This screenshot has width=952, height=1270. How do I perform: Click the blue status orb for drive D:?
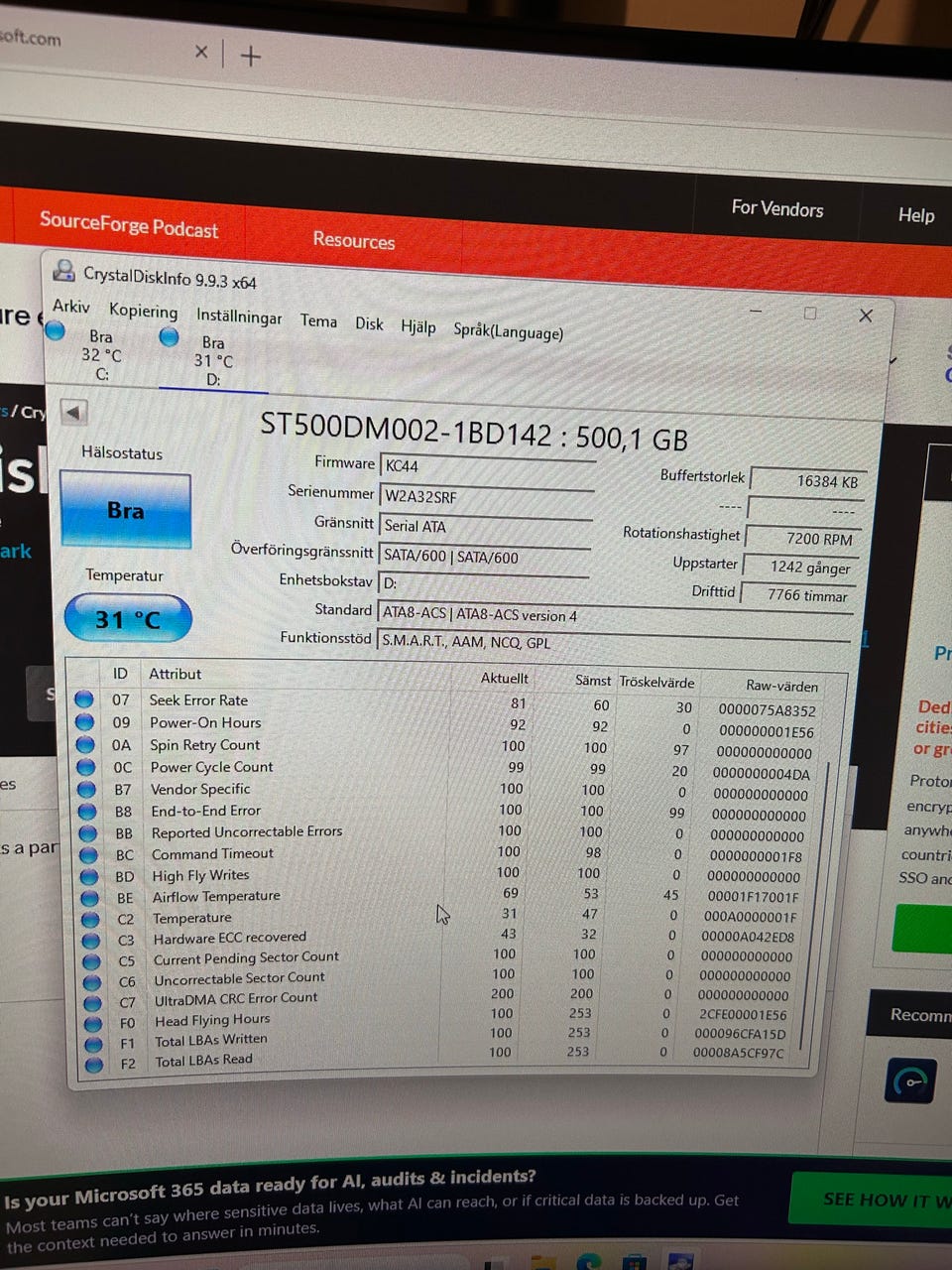[x=170, y=337]
